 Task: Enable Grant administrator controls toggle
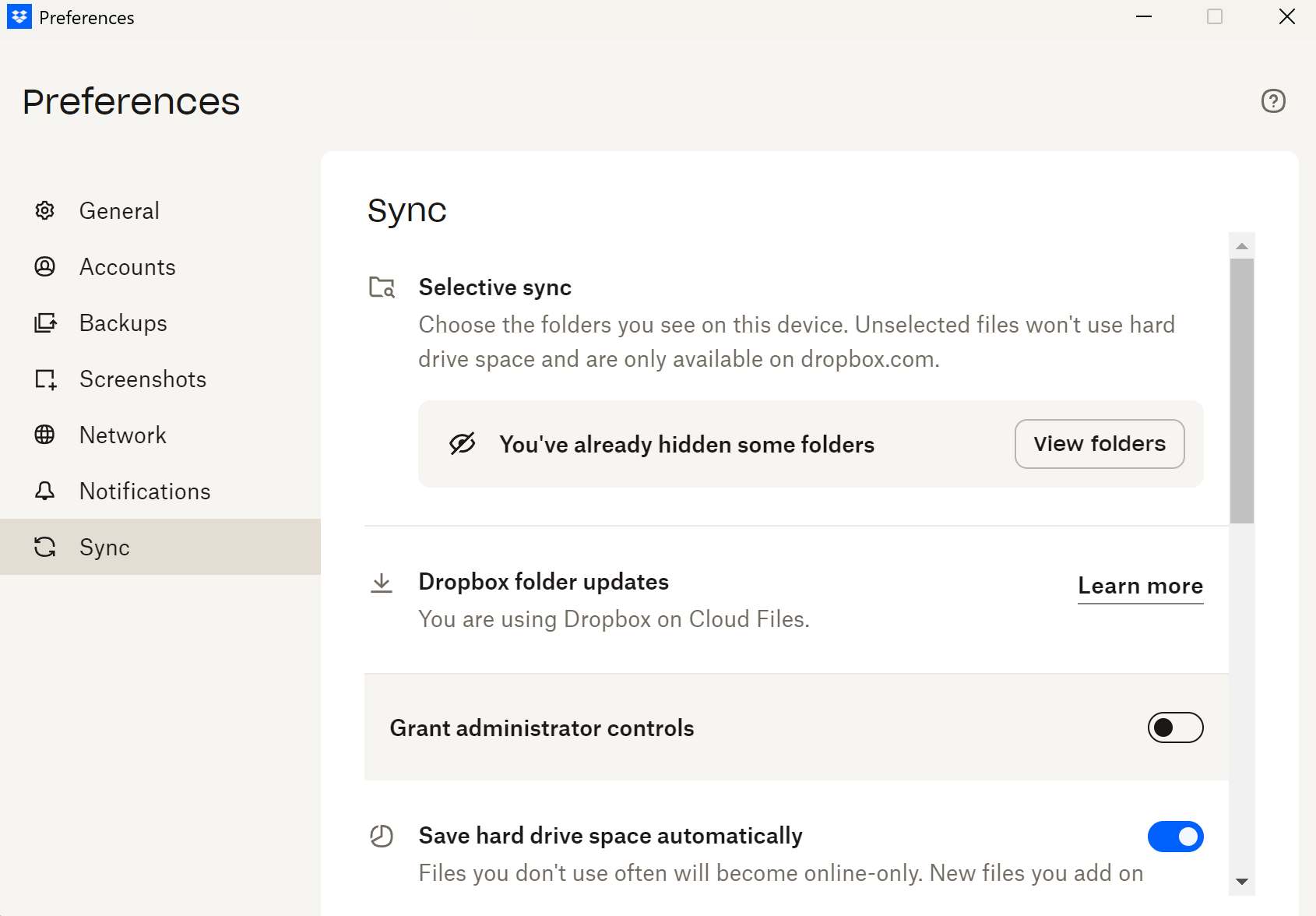pos(1175,728)
